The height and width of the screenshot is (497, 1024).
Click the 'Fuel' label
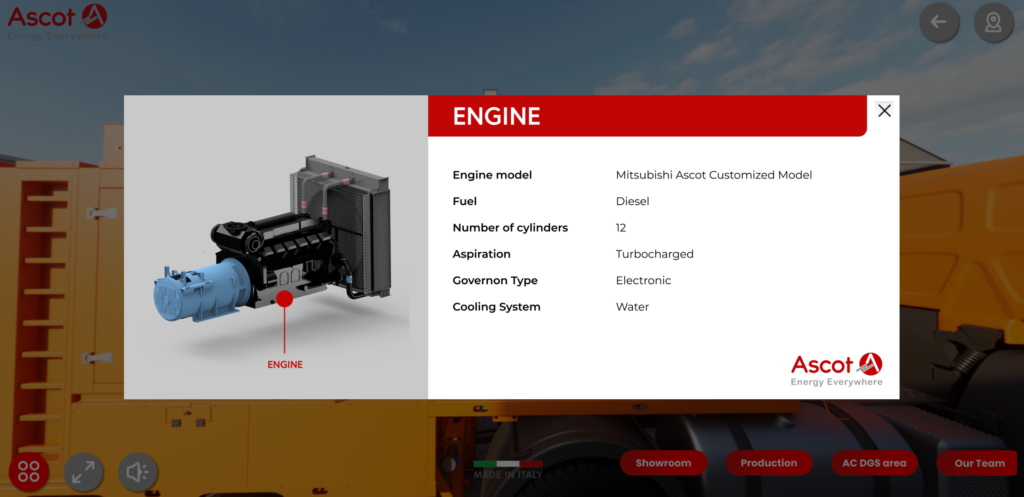(464, 201)
